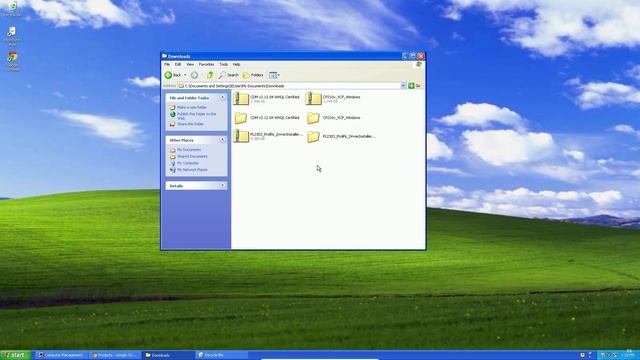Open My Computer from Other Places
The image size is (640, 360).
pos(188,163)
